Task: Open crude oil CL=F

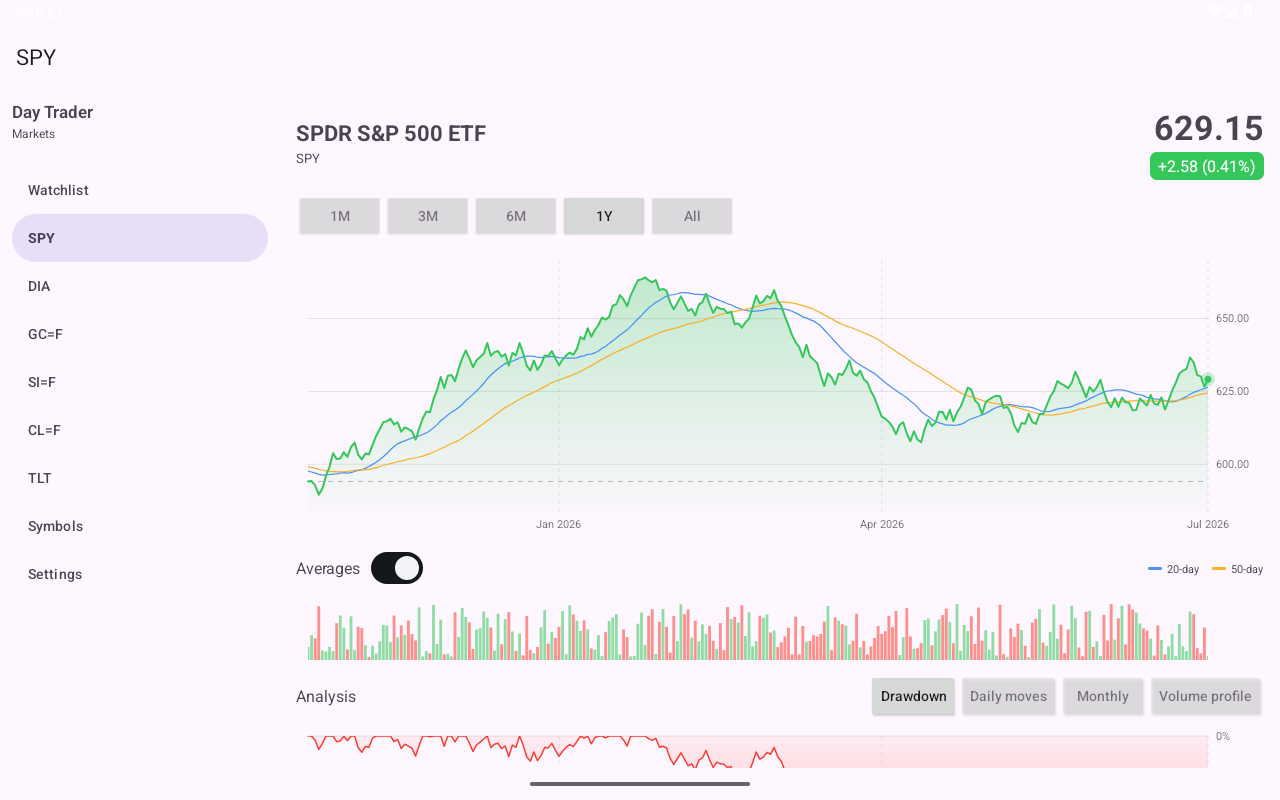Action: 140,430
